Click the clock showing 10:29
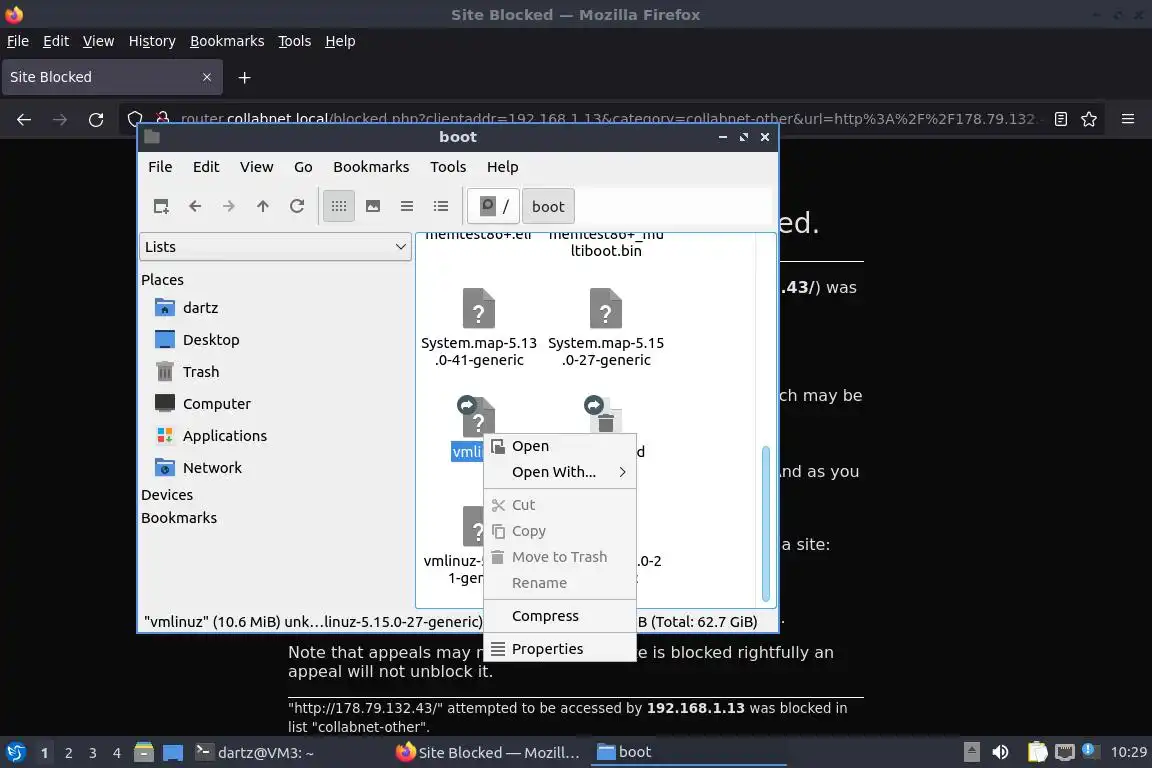Image resolution: width=1152 pixels, height=768 pixels. [x=1128, y=753]
